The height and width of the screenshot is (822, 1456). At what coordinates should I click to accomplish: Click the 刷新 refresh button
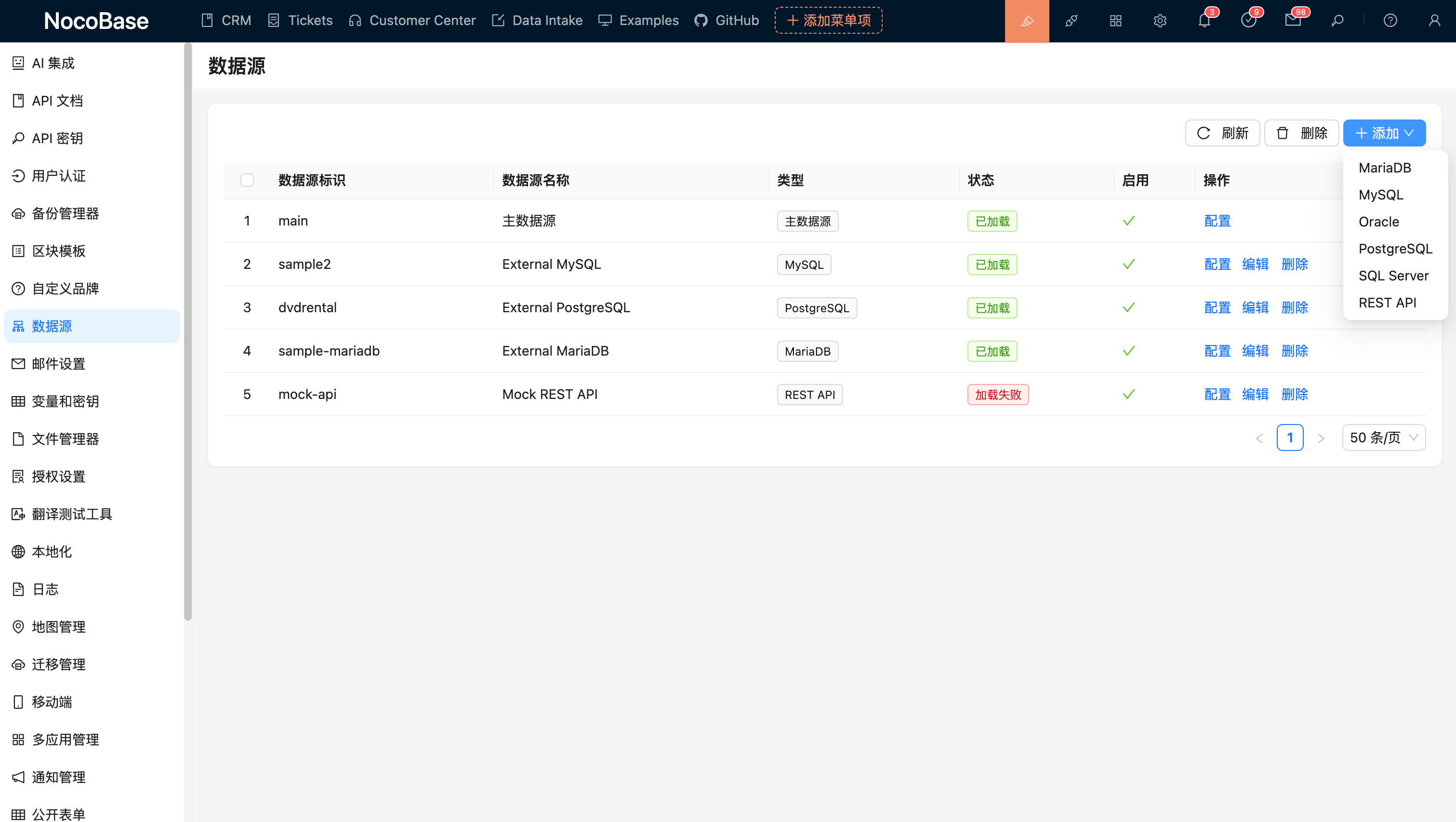click(1222, 133)
